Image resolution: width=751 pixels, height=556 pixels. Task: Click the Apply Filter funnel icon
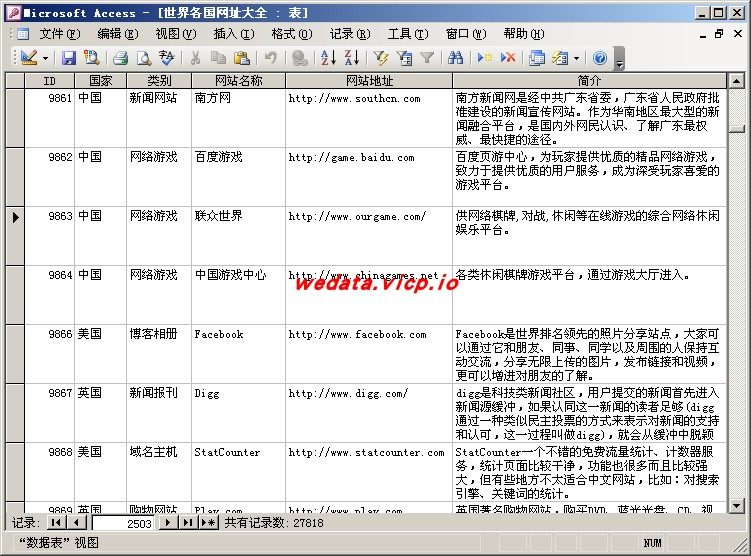(x=427, y=58)
